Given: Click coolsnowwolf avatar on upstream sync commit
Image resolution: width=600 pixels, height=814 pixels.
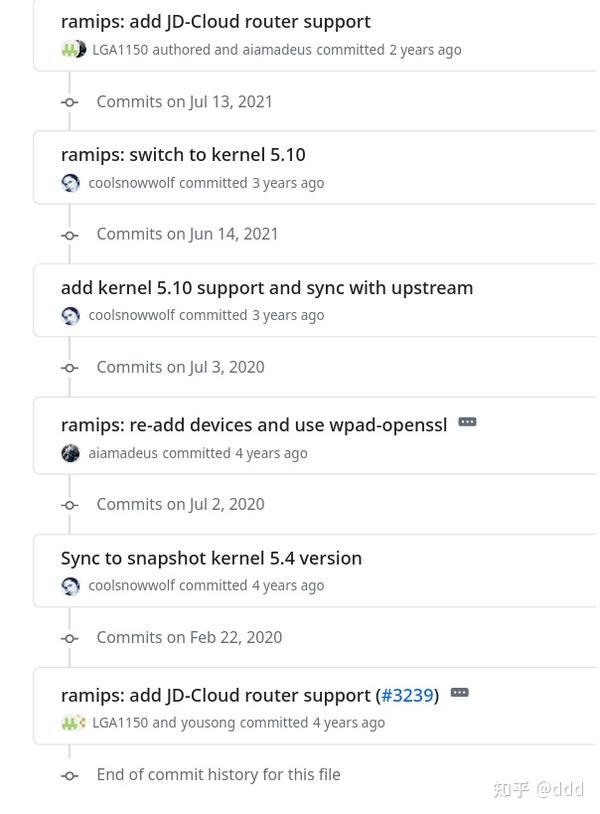Looking at the screenshot, I should pos(70,315).
